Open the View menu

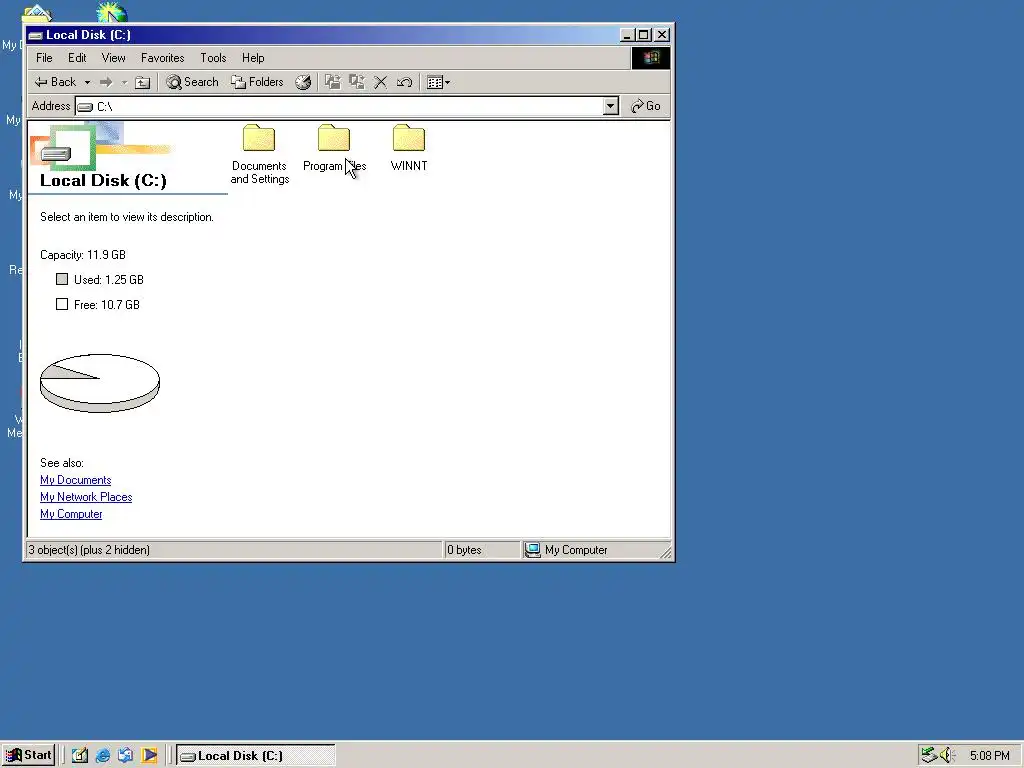click(x=114, y=58)
